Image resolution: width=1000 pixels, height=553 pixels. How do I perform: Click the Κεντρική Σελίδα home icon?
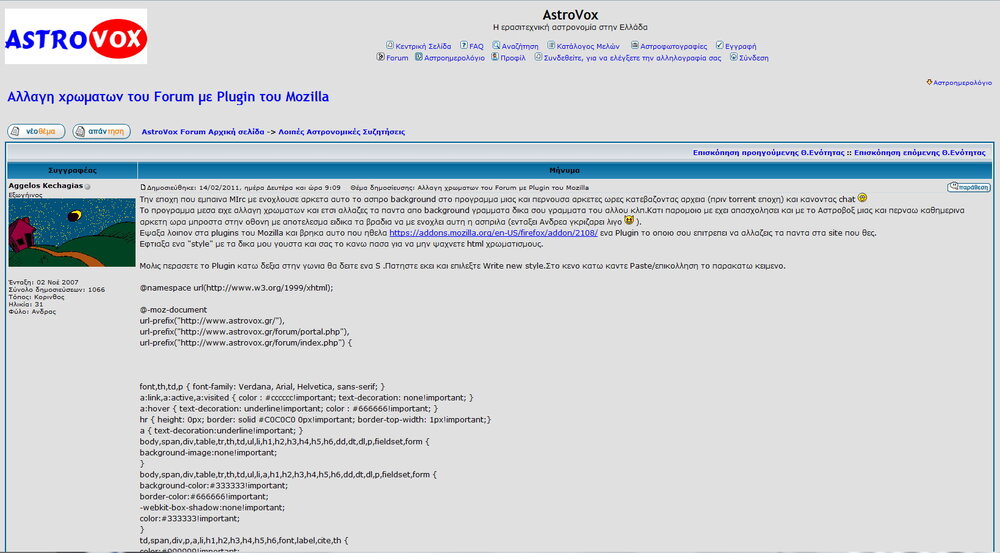390,45
